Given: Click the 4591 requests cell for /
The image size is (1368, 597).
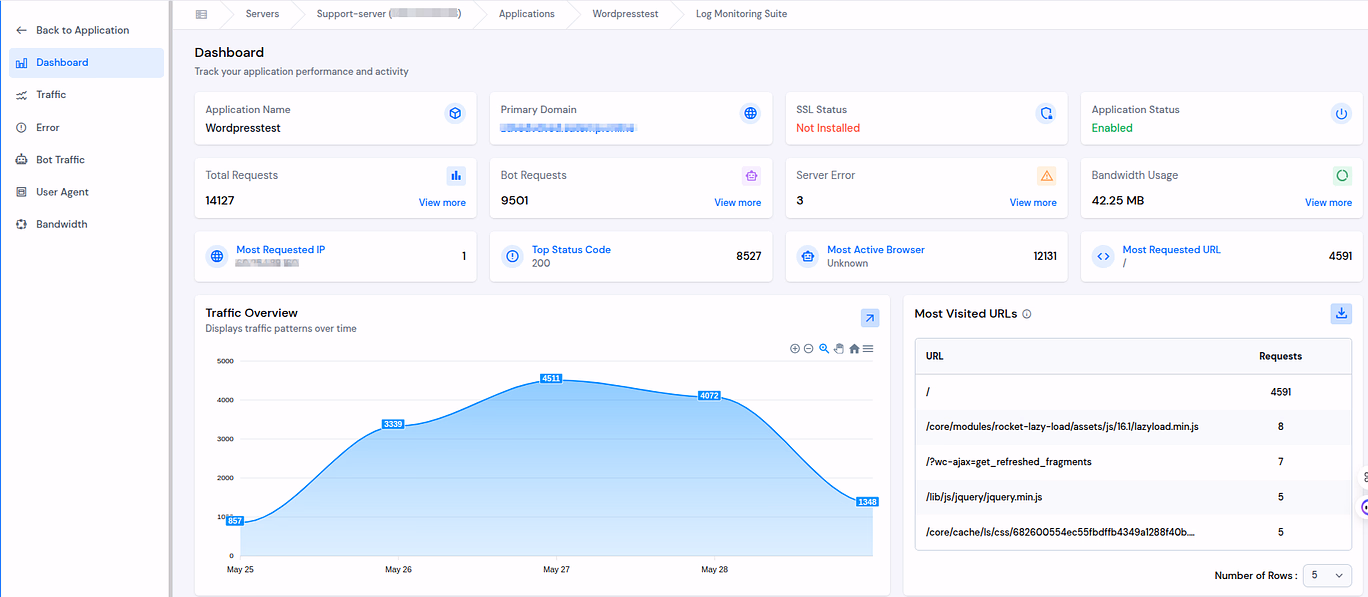Looking at the screenshot, I should coord(1280,392).
